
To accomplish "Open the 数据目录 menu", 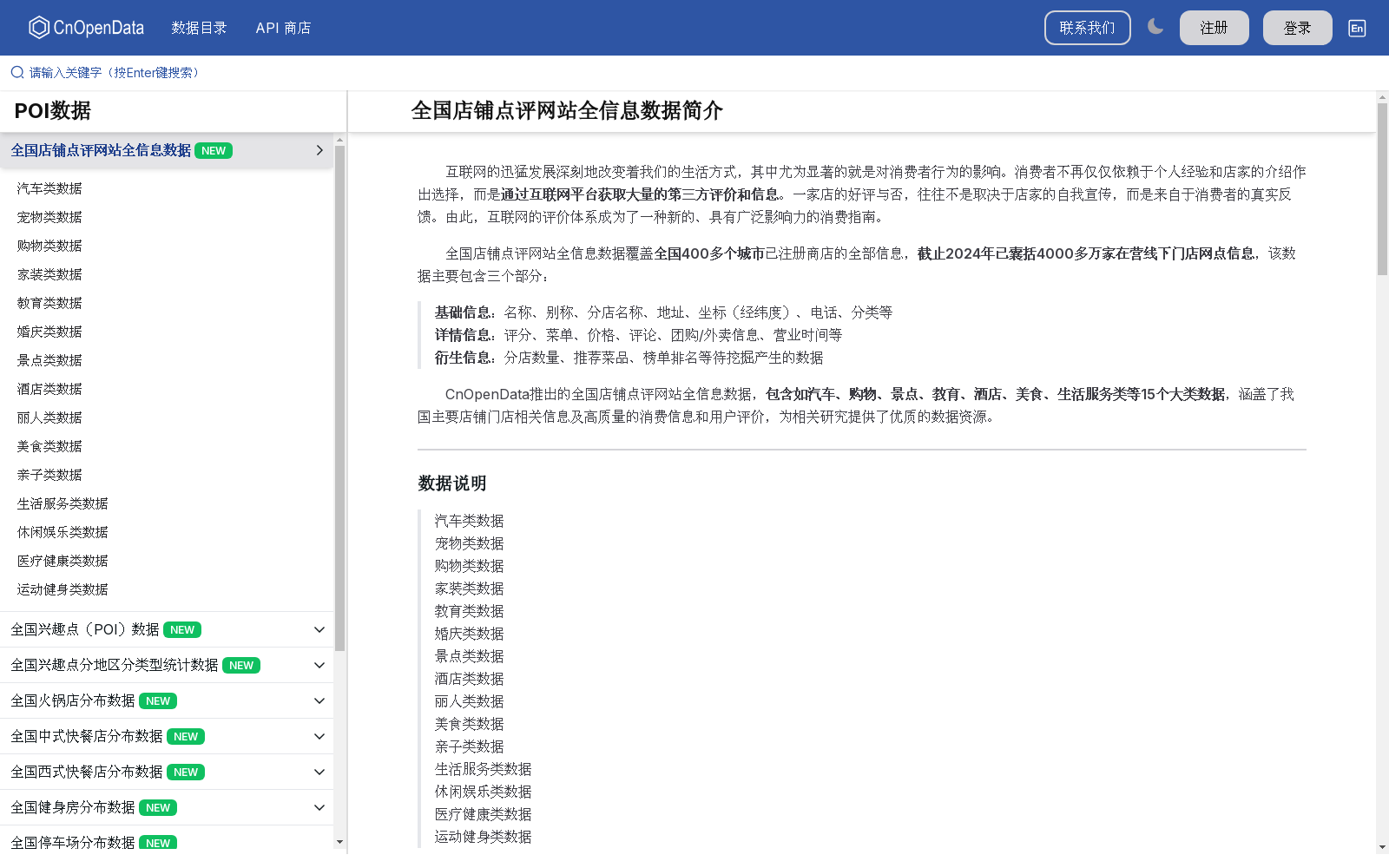I will coord(199,28).
